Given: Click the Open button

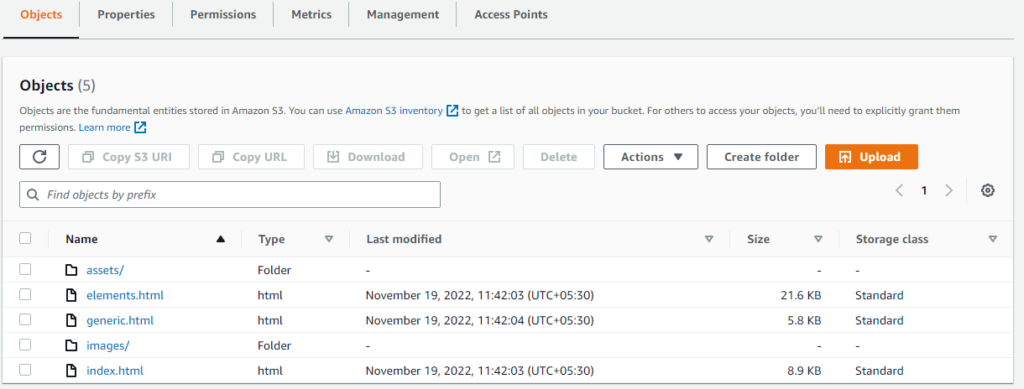Looking at the screenshot, I should coord(473,157).
